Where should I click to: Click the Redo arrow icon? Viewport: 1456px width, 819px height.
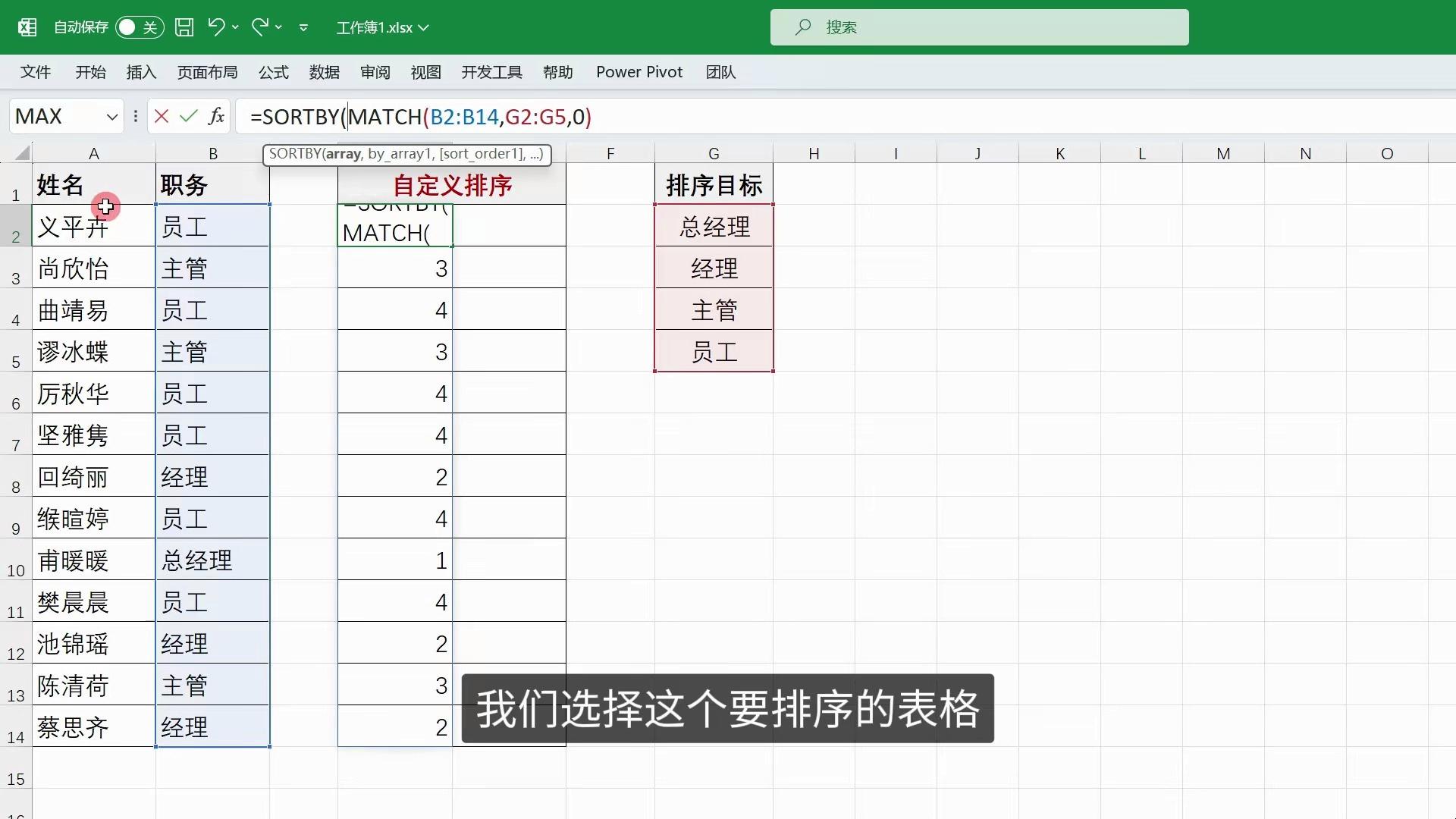(260, 27)
